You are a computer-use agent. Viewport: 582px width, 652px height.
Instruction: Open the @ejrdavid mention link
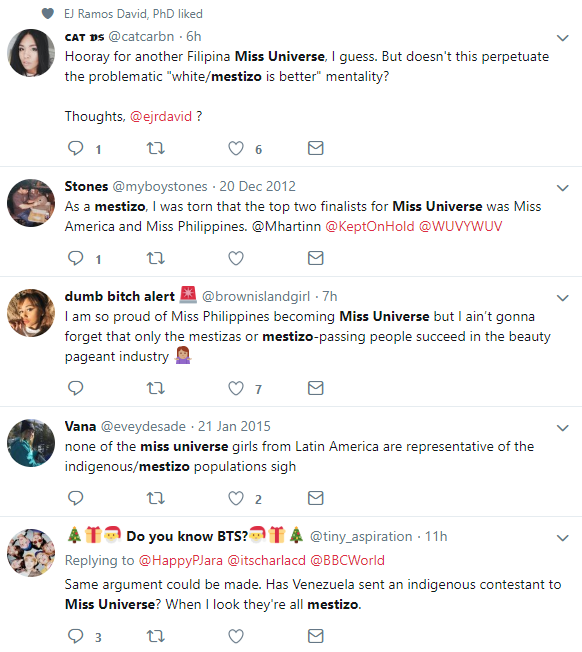[161, 116]
